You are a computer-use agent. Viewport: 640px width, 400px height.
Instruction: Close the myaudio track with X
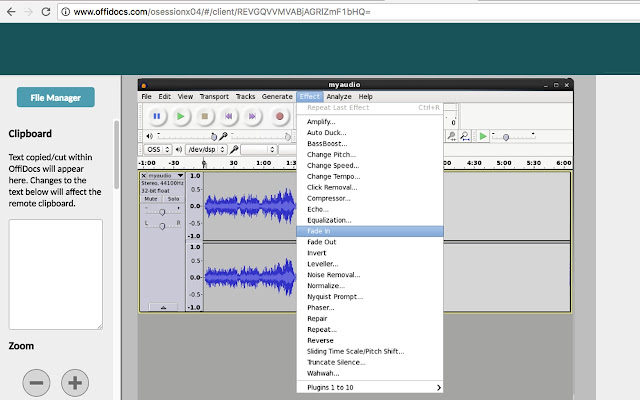[144, 176]
